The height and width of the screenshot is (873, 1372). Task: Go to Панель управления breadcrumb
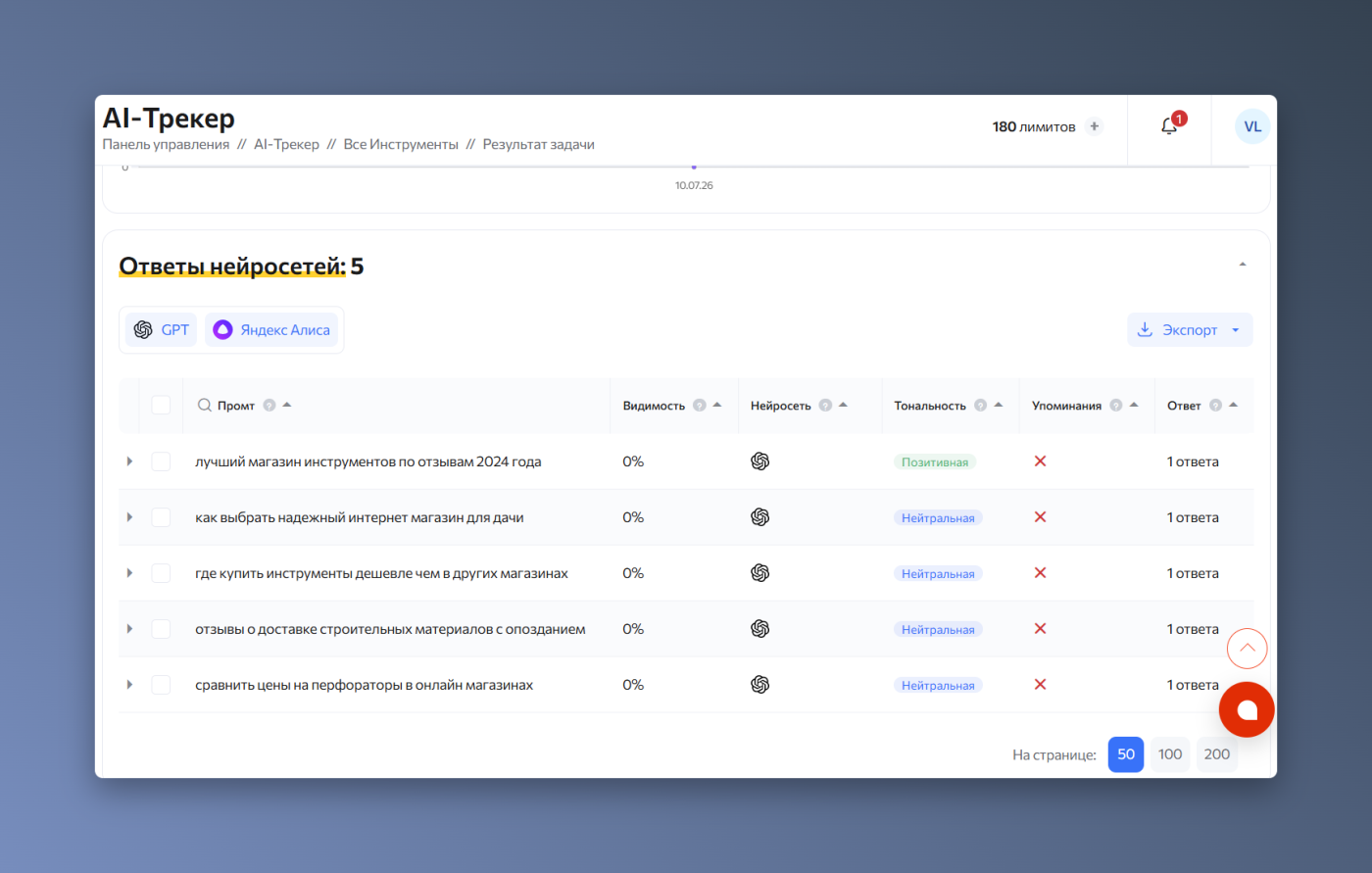pos(166,144)
